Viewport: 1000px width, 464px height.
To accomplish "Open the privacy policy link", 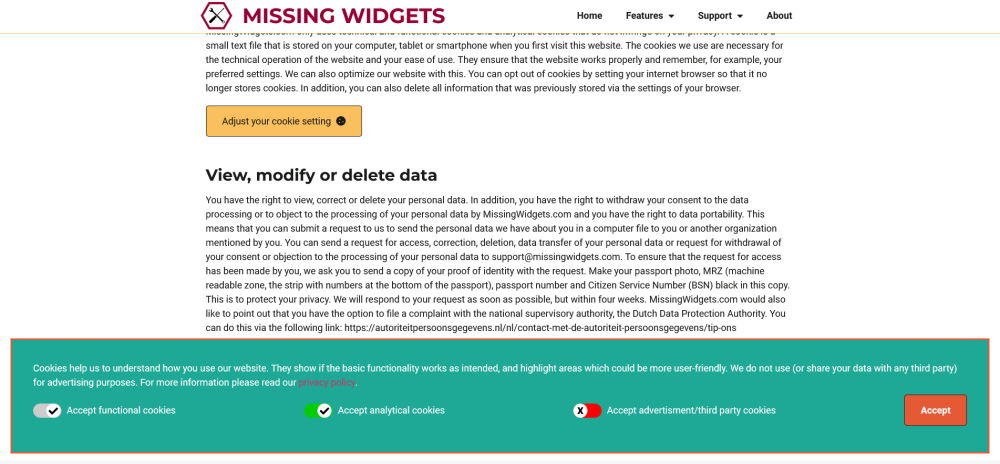I will (x=327, y=382).
